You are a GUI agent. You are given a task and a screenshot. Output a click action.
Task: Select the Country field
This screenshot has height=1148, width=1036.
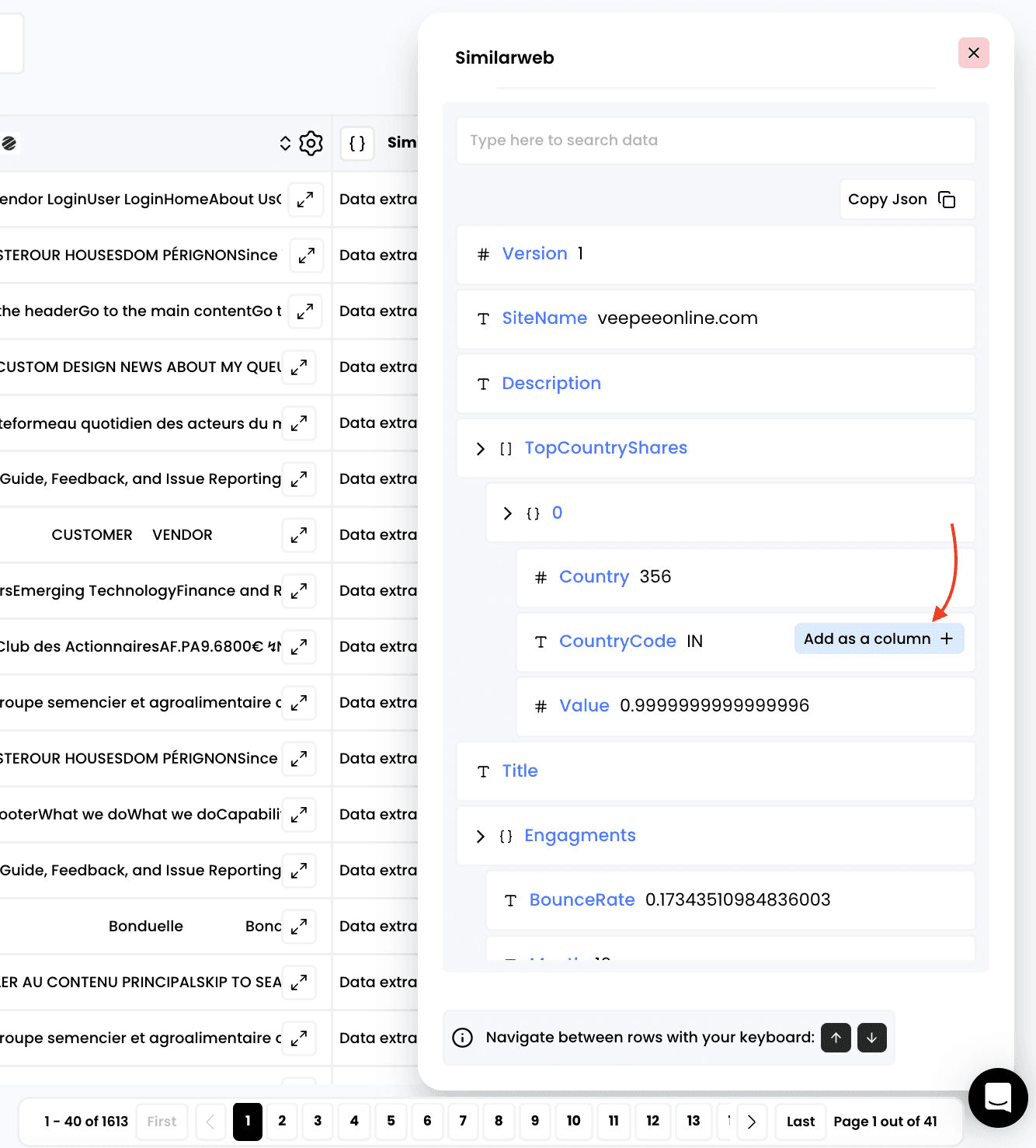click(745, 577)
